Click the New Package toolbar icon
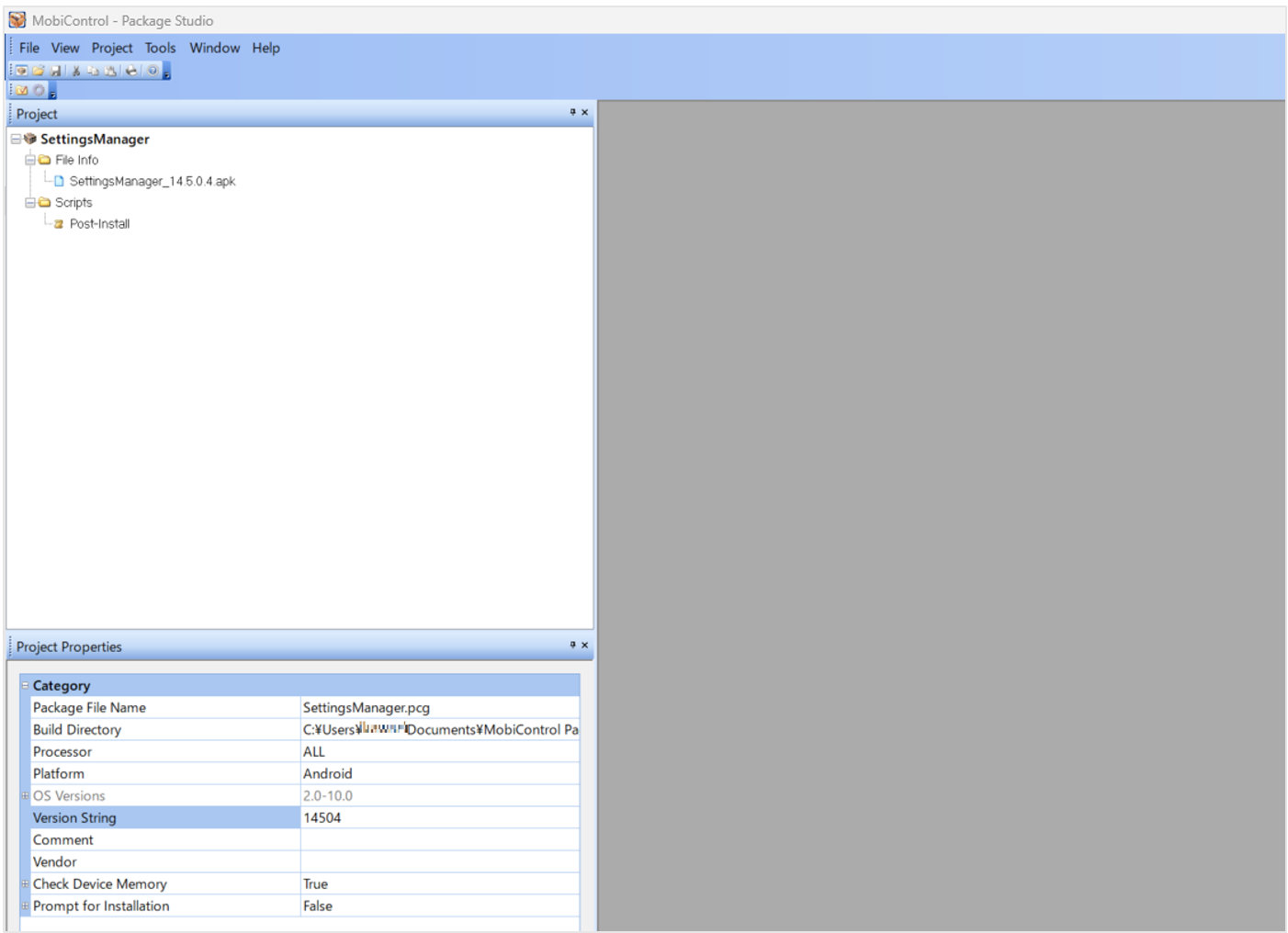The height and width of the screenshot is (933, 1288). (x=21, y=71)
